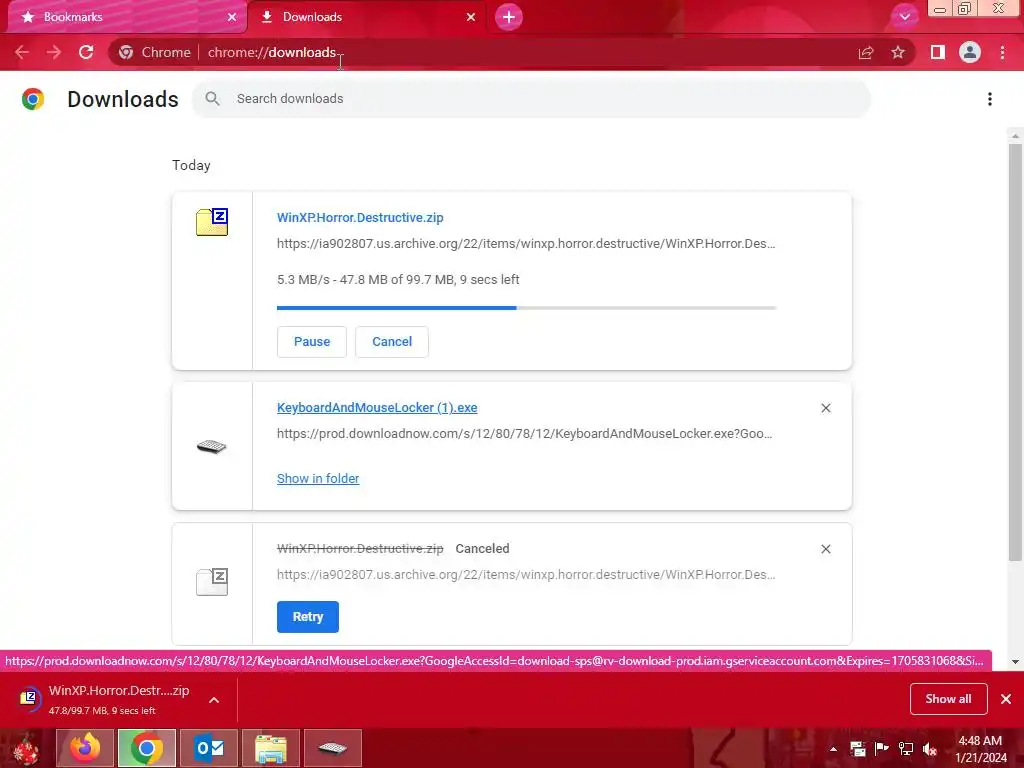The image size is (1024, 768).
Task: Click the vertical page scrollbar thumb
Action: click(1015, 353)
